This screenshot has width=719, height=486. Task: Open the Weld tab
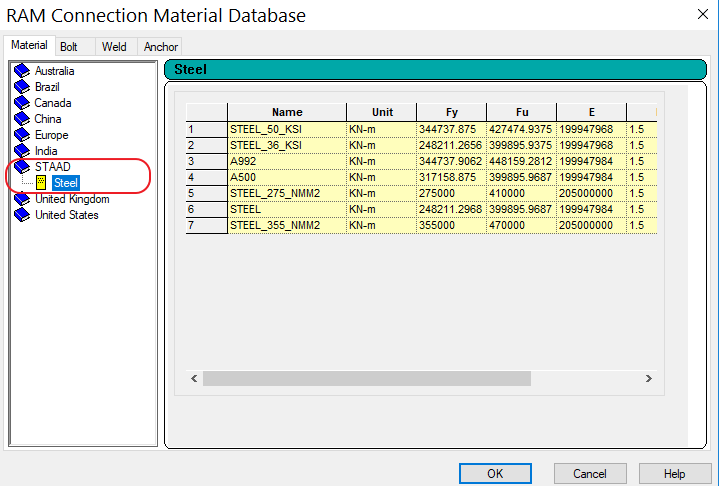click(114, 47)
